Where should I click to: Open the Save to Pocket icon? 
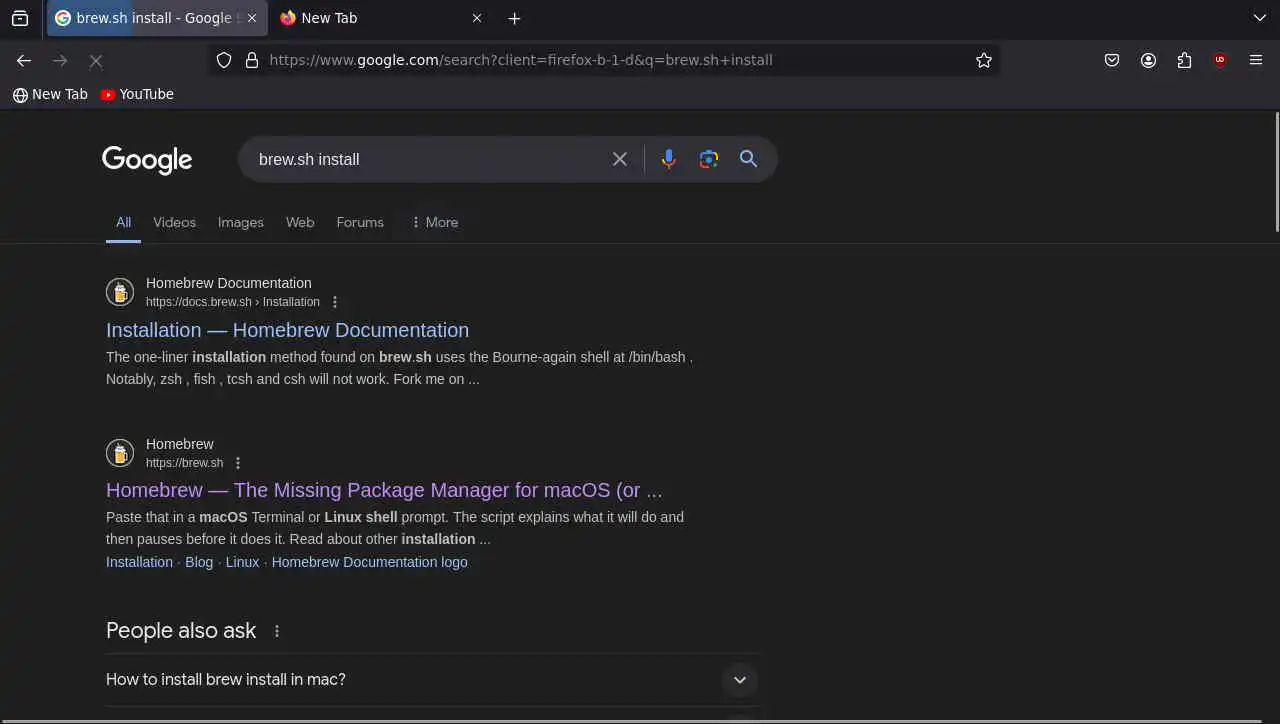coord(1112,60)
